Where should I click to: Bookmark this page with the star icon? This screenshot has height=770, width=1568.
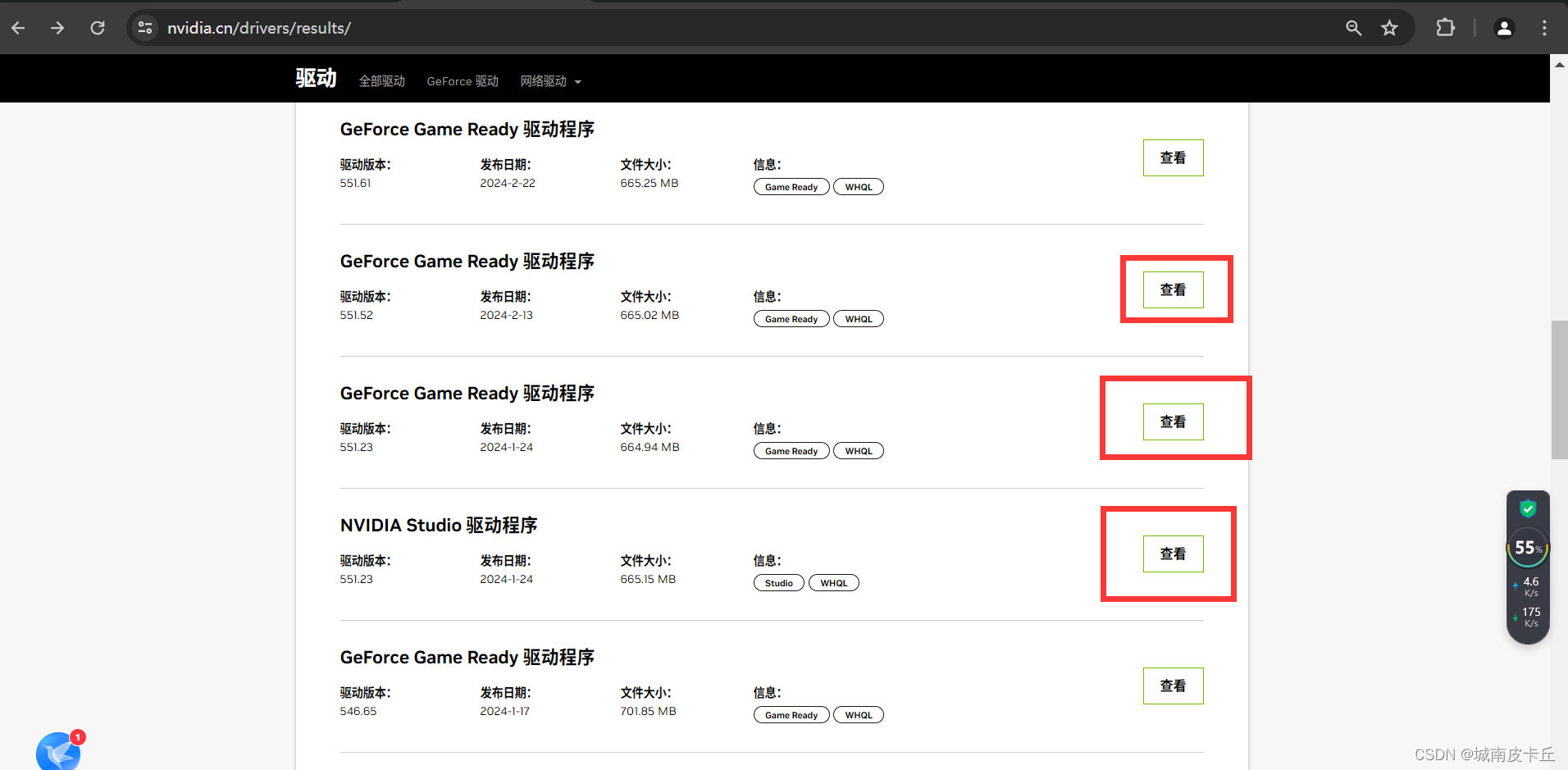(1389, 28)
